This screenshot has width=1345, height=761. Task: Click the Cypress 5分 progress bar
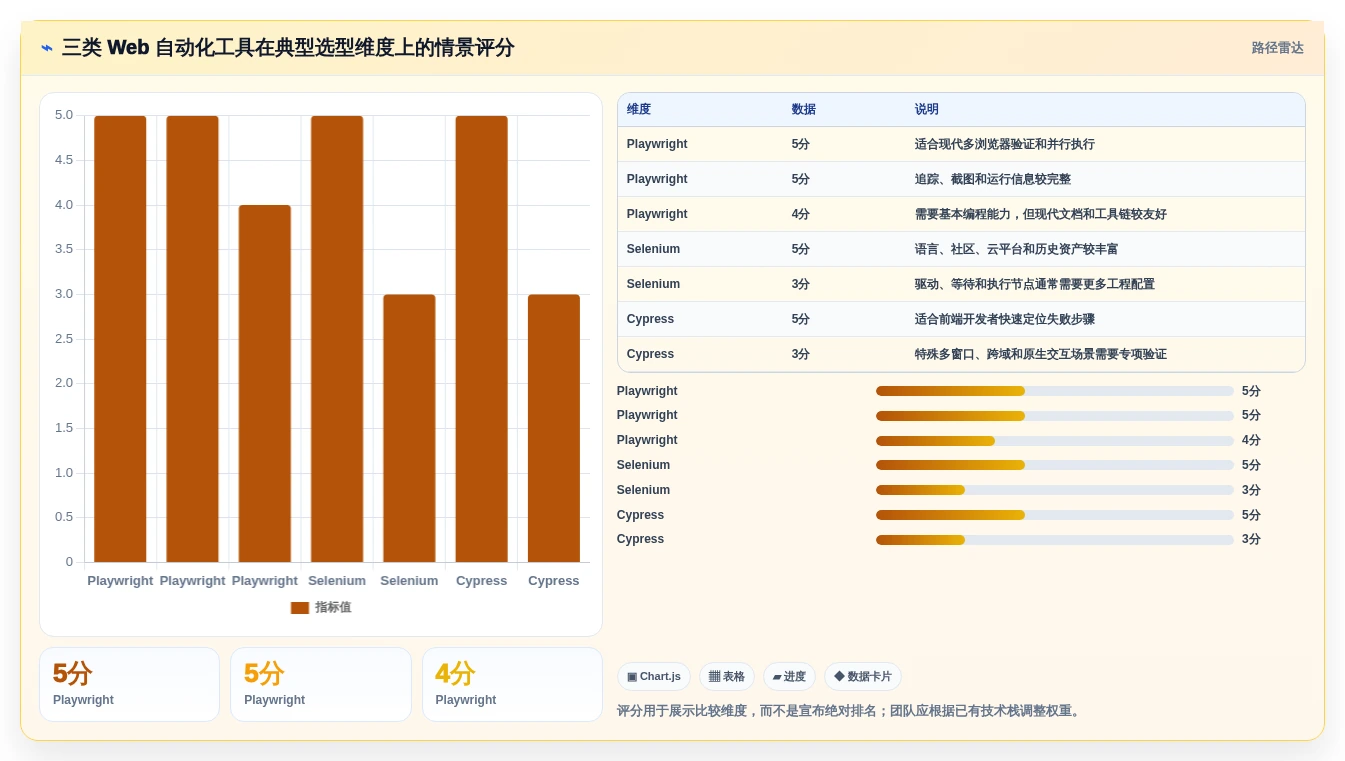pyautogui.click(x=1055, y=515)
